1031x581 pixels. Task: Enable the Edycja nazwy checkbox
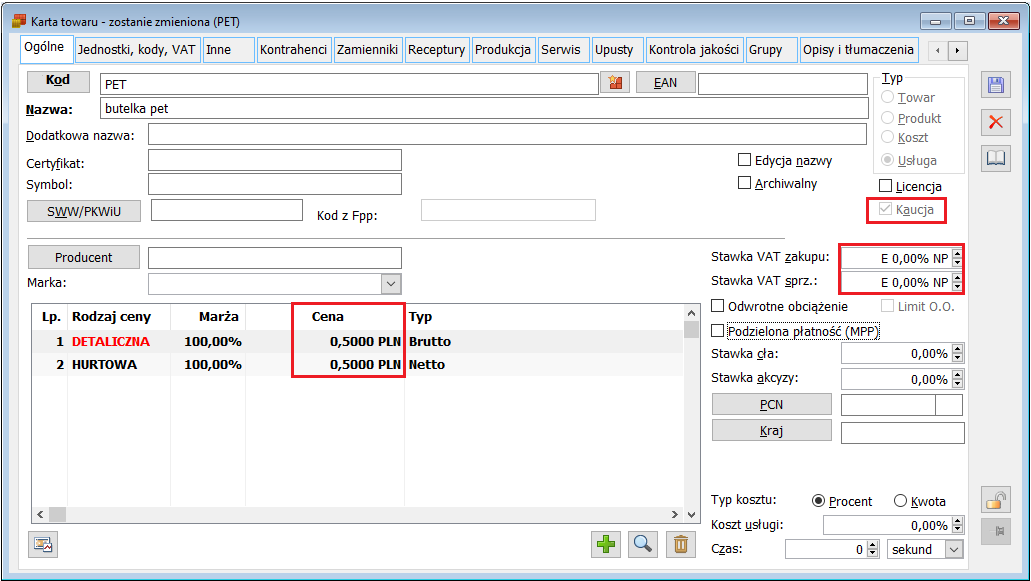[x=744, y=160]
